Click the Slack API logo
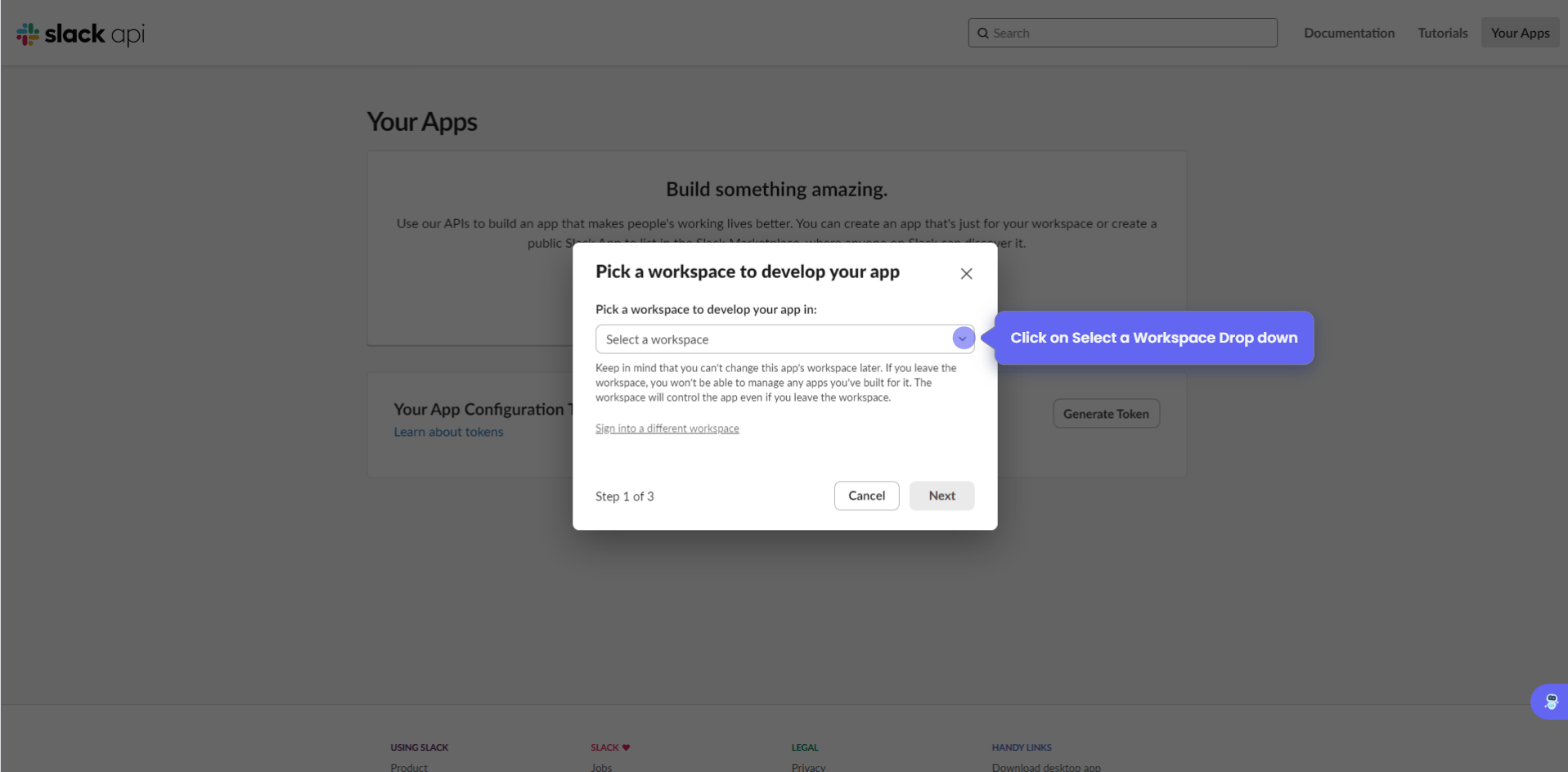 coord(80,34)
